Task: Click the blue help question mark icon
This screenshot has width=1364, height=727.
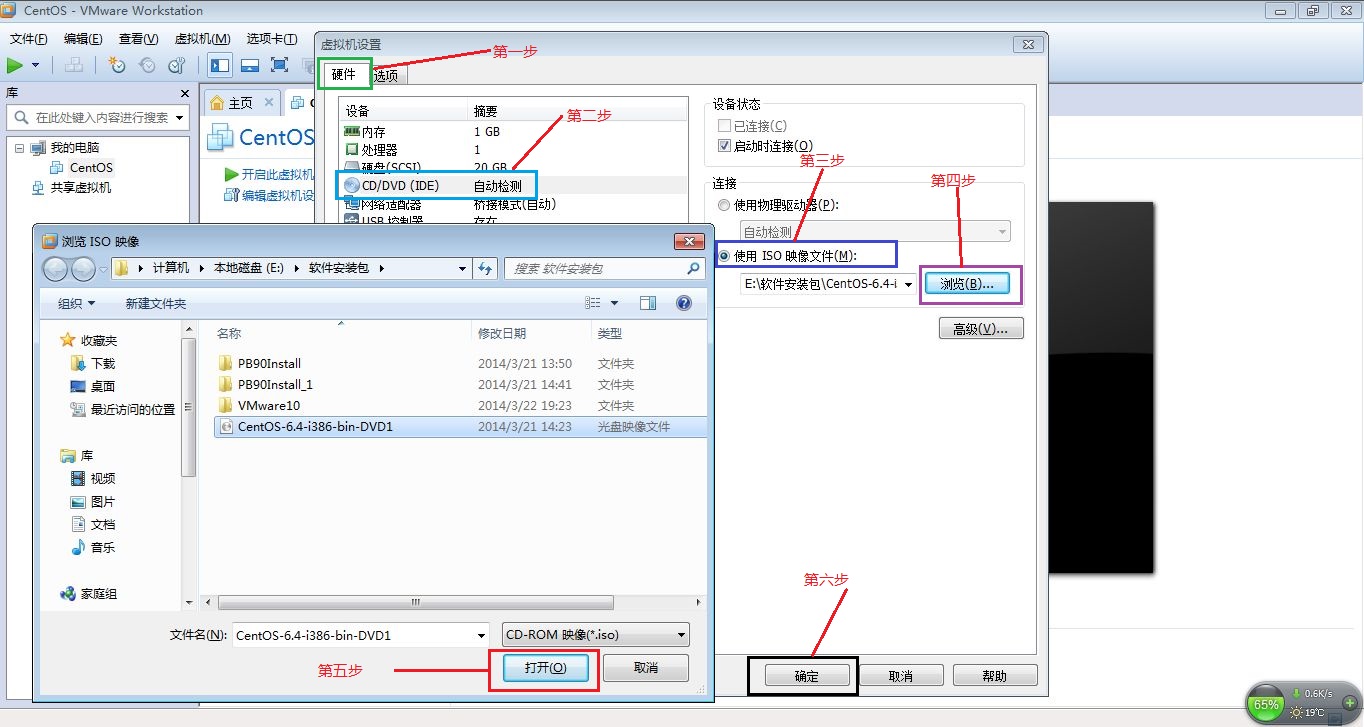Action: [684, 303]
